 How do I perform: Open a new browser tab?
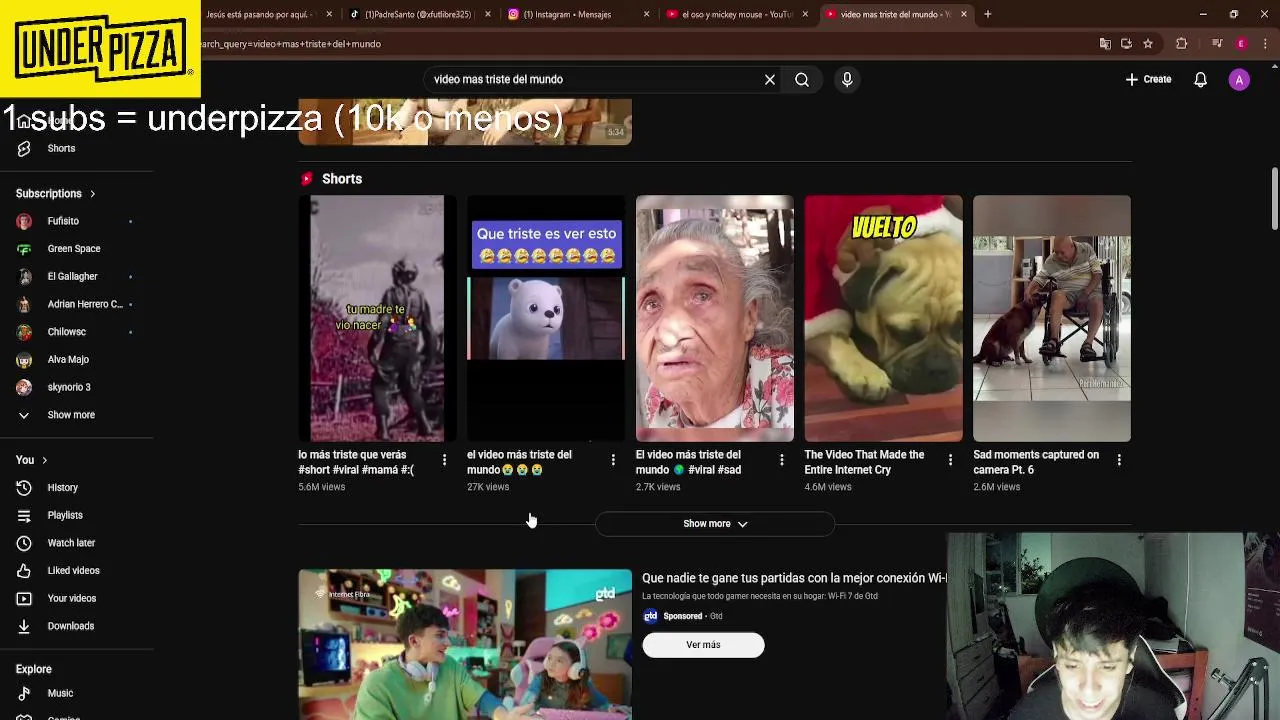click(x=987, y=14)
